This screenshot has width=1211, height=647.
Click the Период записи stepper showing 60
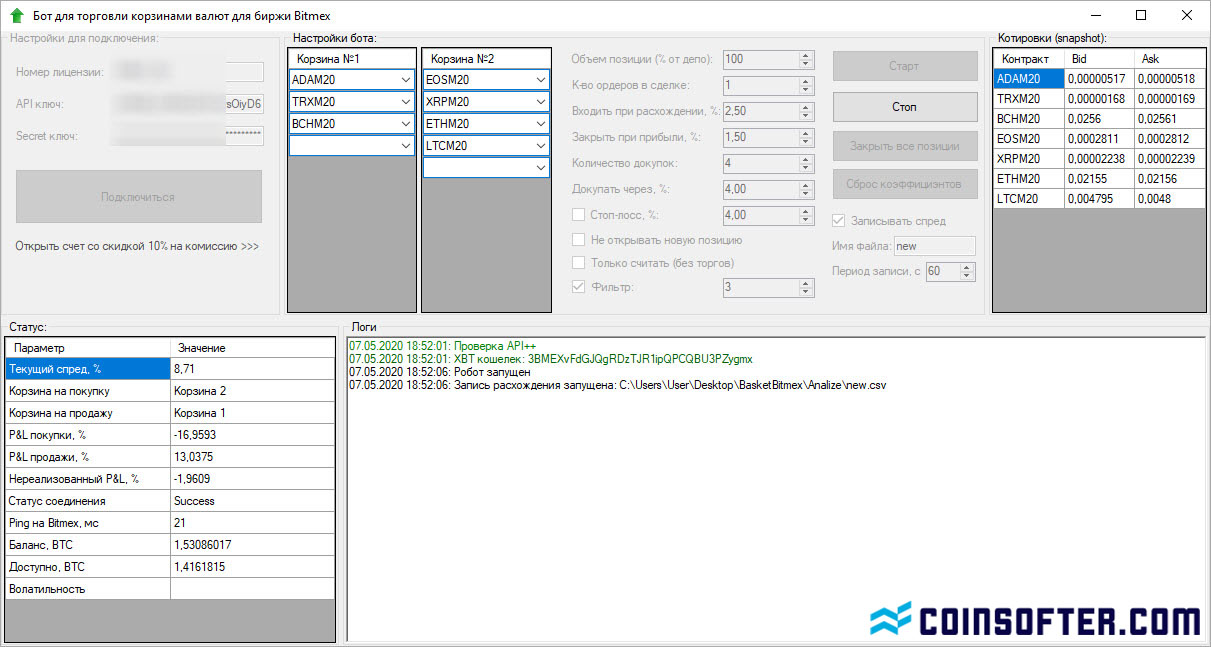[950, 271]
